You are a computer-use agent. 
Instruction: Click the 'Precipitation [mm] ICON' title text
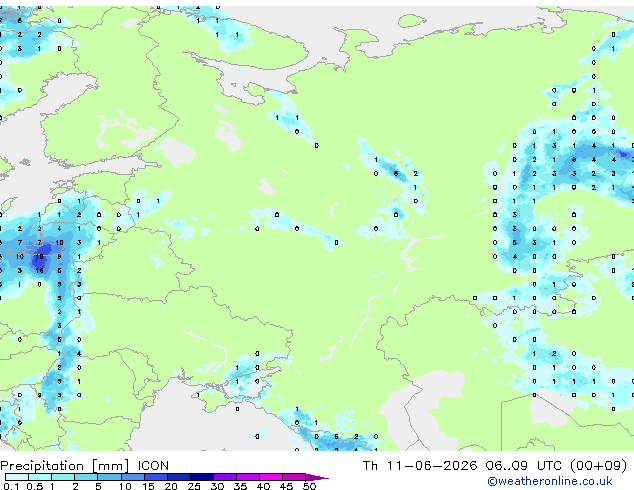pos(85,466)
